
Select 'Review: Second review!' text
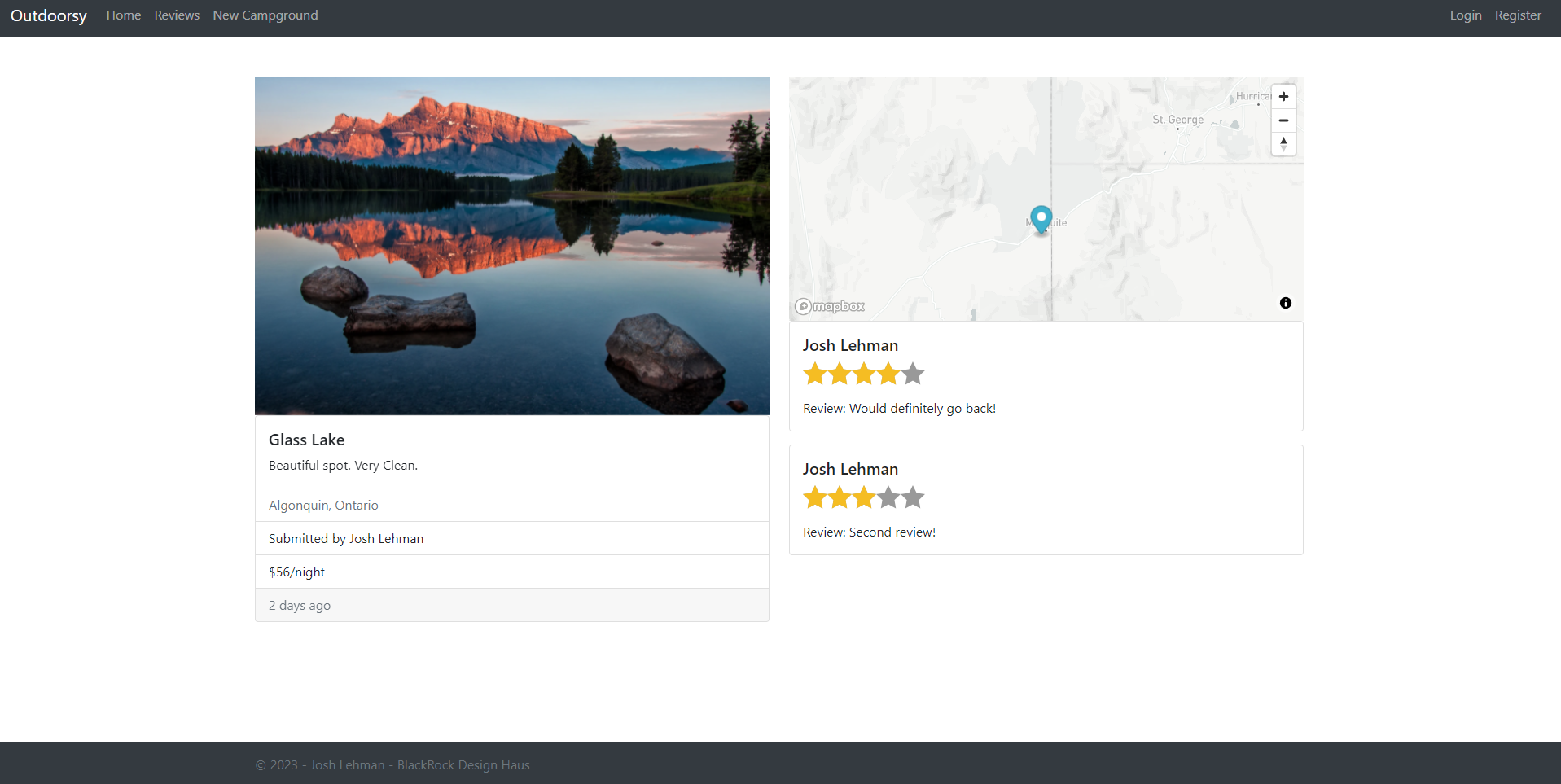[870, 532]
